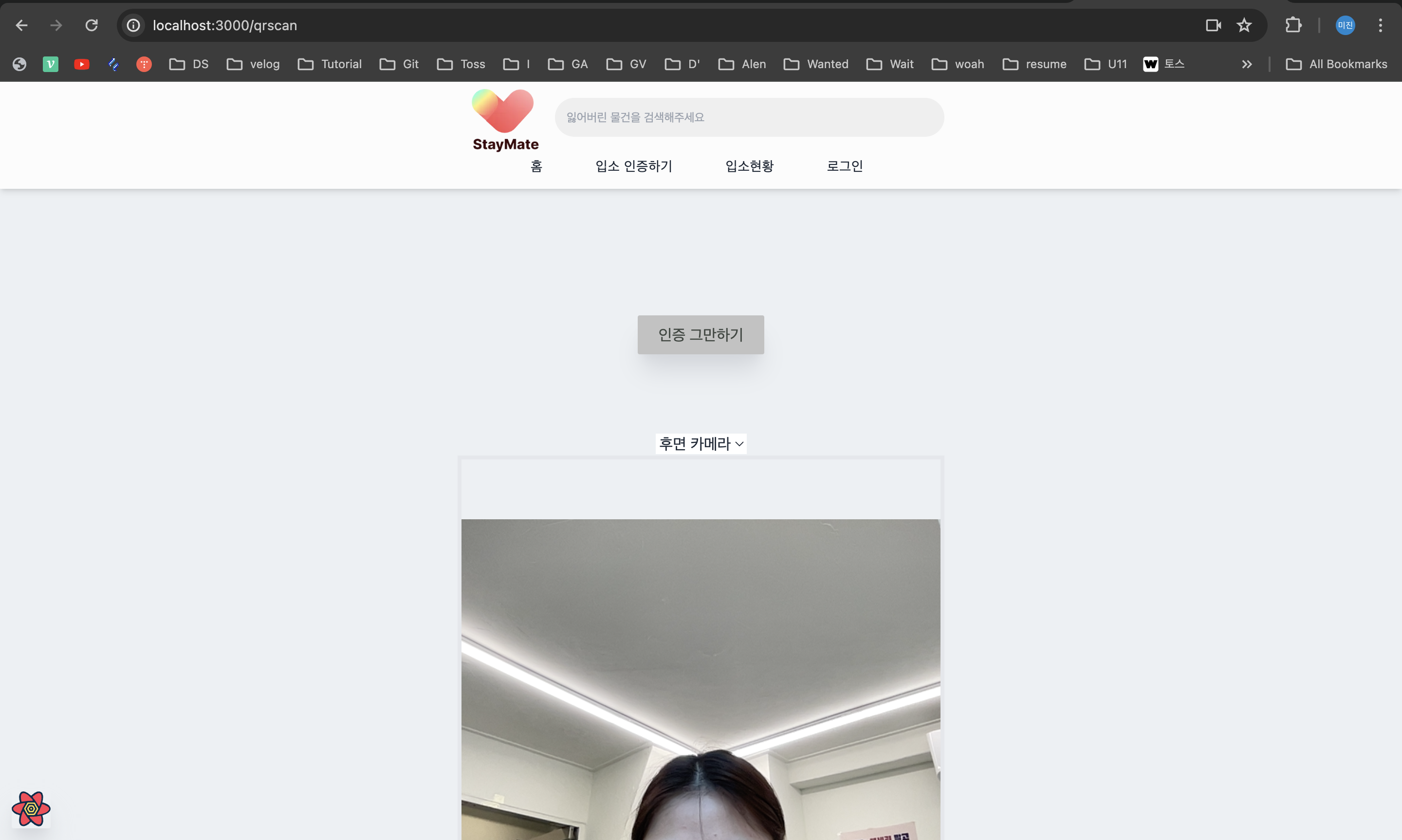This screenshot has width=1402, height=840.
Task: Open Chrome three-dot menu
Action: pyautogui.click(x=1380, y=25)
